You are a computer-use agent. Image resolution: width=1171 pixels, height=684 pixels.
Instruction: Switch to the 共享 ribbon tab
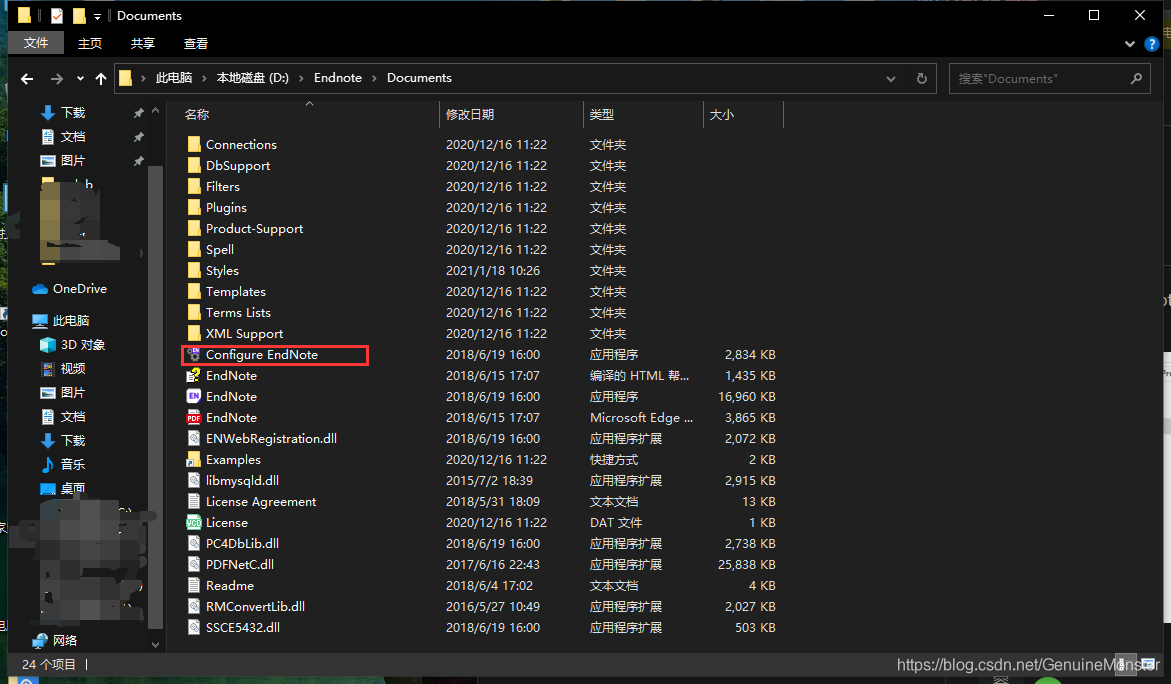(143, 43)
